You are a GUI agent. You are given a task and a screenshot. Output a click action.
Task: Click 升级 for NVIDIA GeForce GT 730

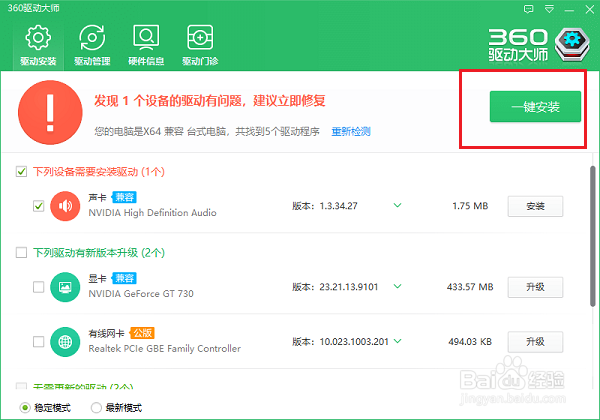click(x=535, y=287)
